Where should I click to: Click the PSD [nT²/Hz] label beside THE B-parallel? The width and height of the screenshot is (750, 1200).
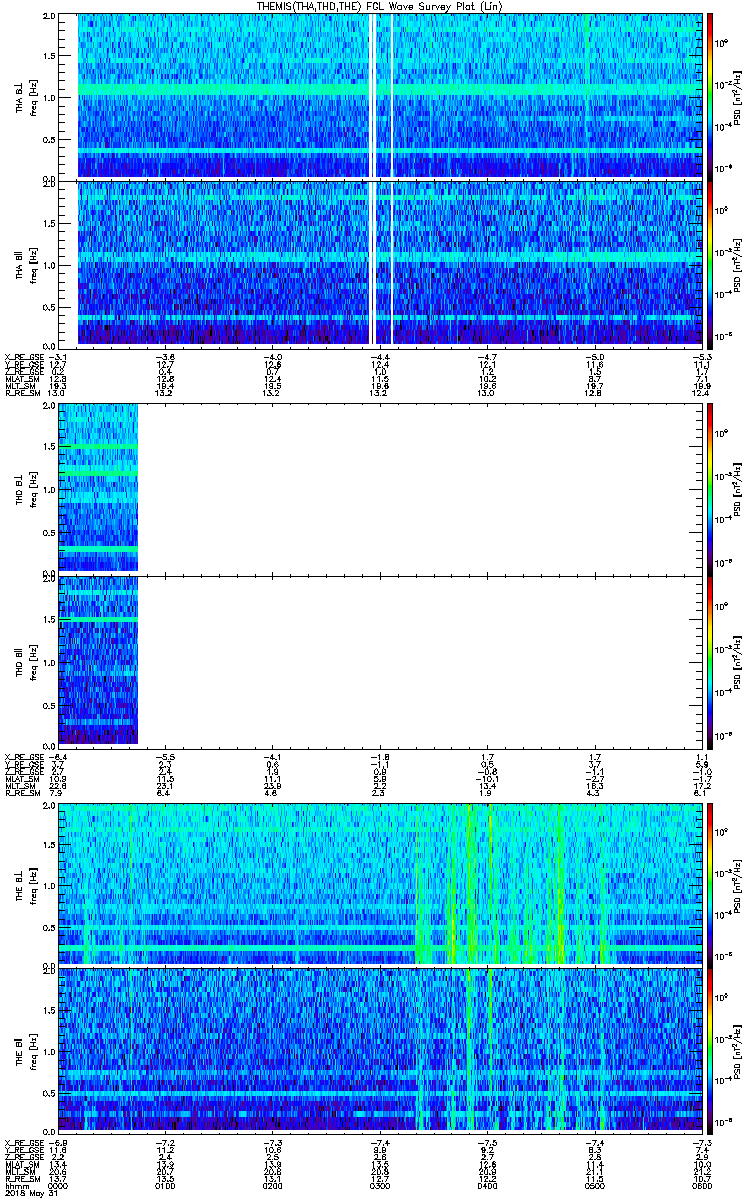click(x=738, y=1051)
